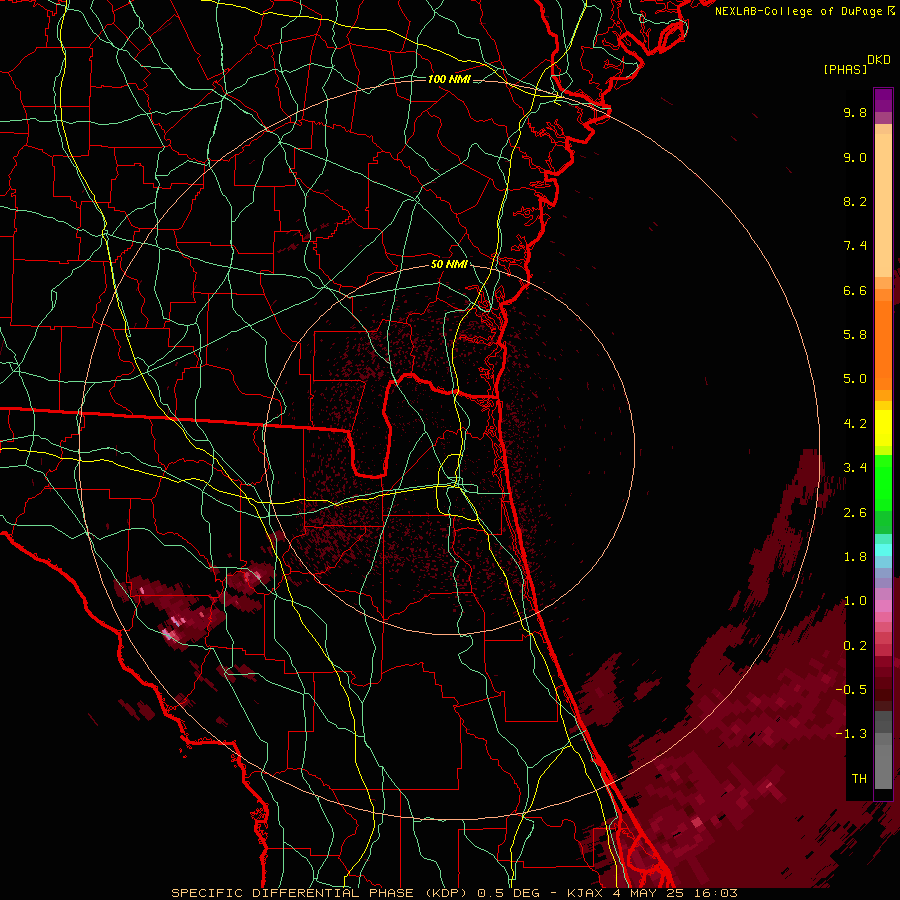Click the 1.8 legend value

(x=855, y=557)
